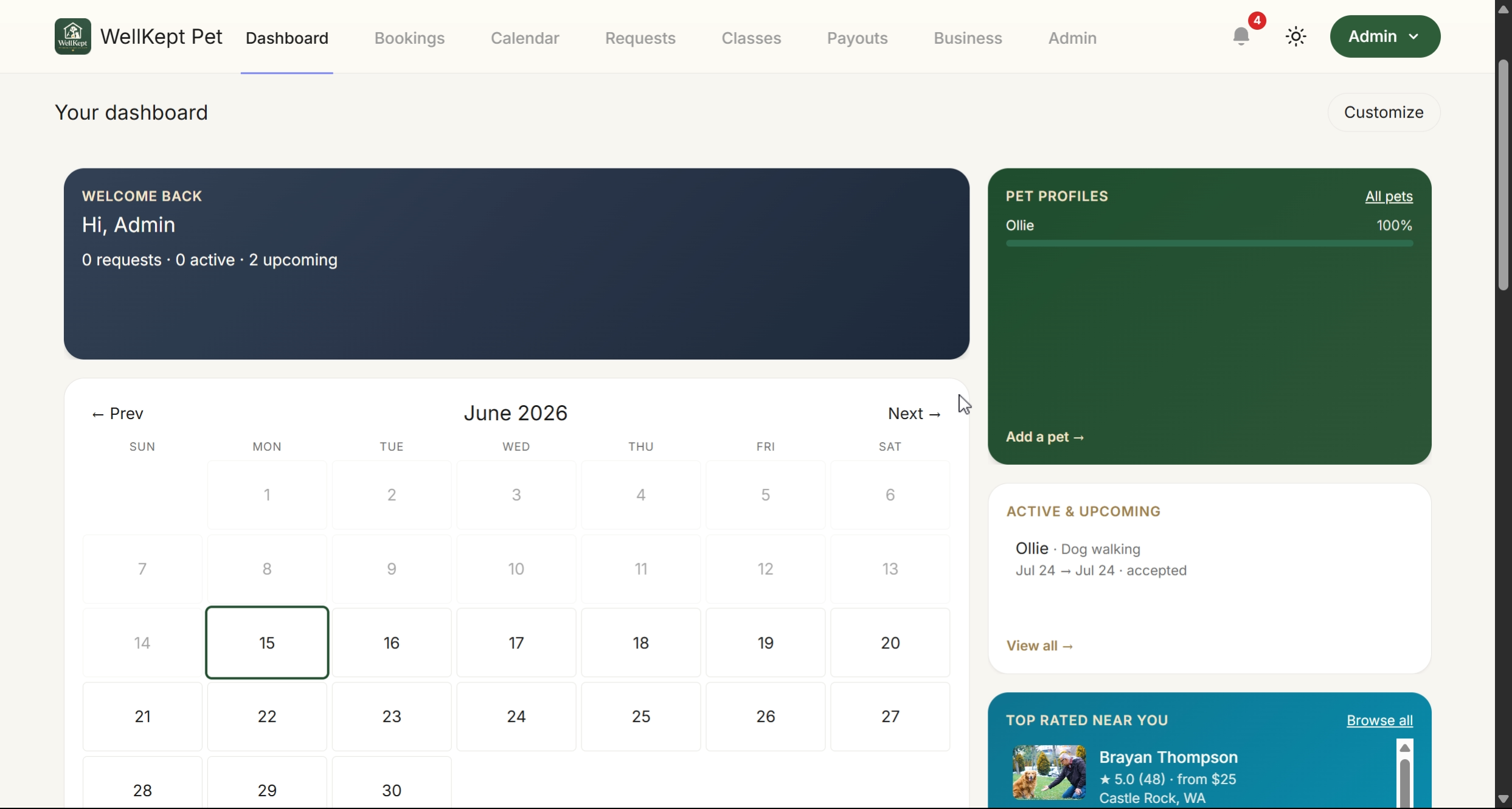The image size is (1512, 809).
Task: Click Ollie's profile completion progress bar
Action: point(1209,243)
